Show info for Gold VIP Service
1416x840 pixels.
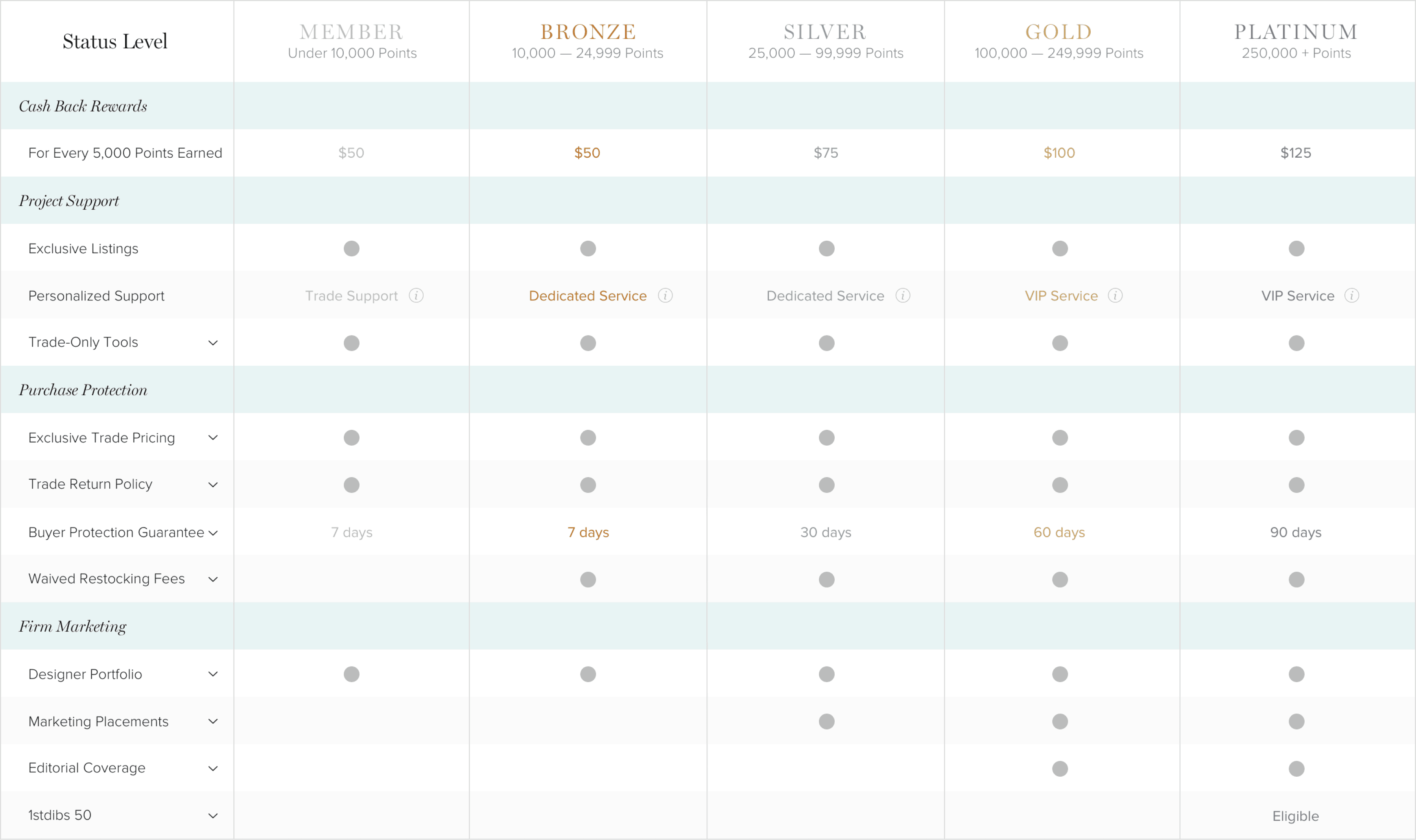click(1115, 295)
